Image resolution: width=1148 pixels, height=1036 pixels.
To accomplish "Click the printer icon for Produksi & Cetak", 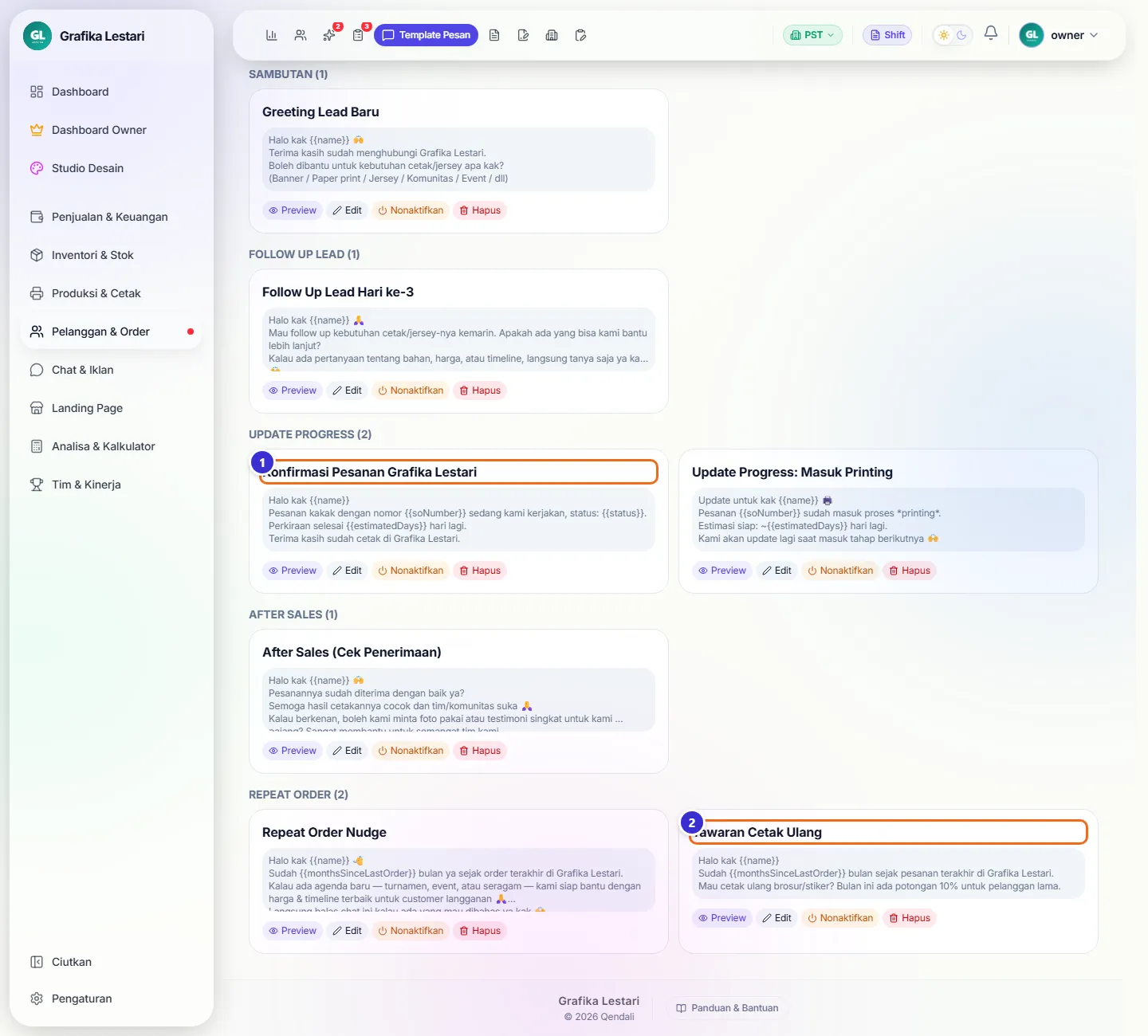I will point(37,293).
